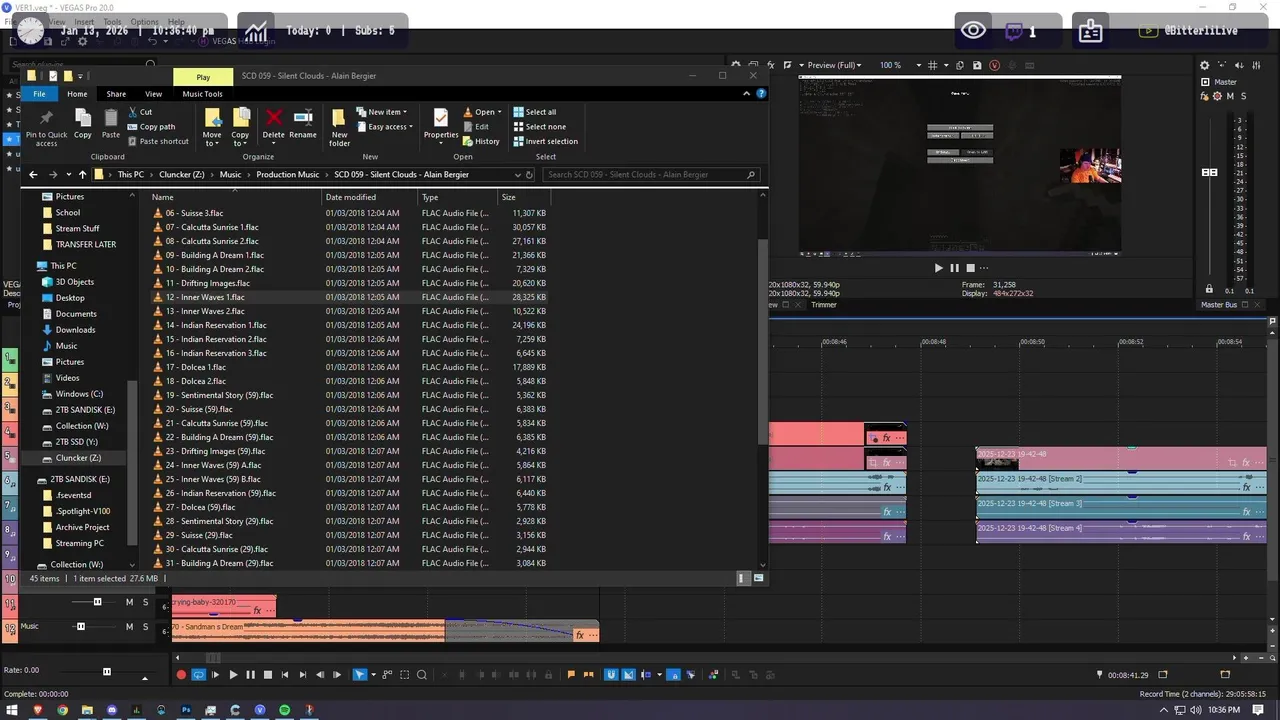Viewport: 1280px width, 720px height.
Task: Click the red circled V icon in preview toolbar
Action: tap(994, 65)
